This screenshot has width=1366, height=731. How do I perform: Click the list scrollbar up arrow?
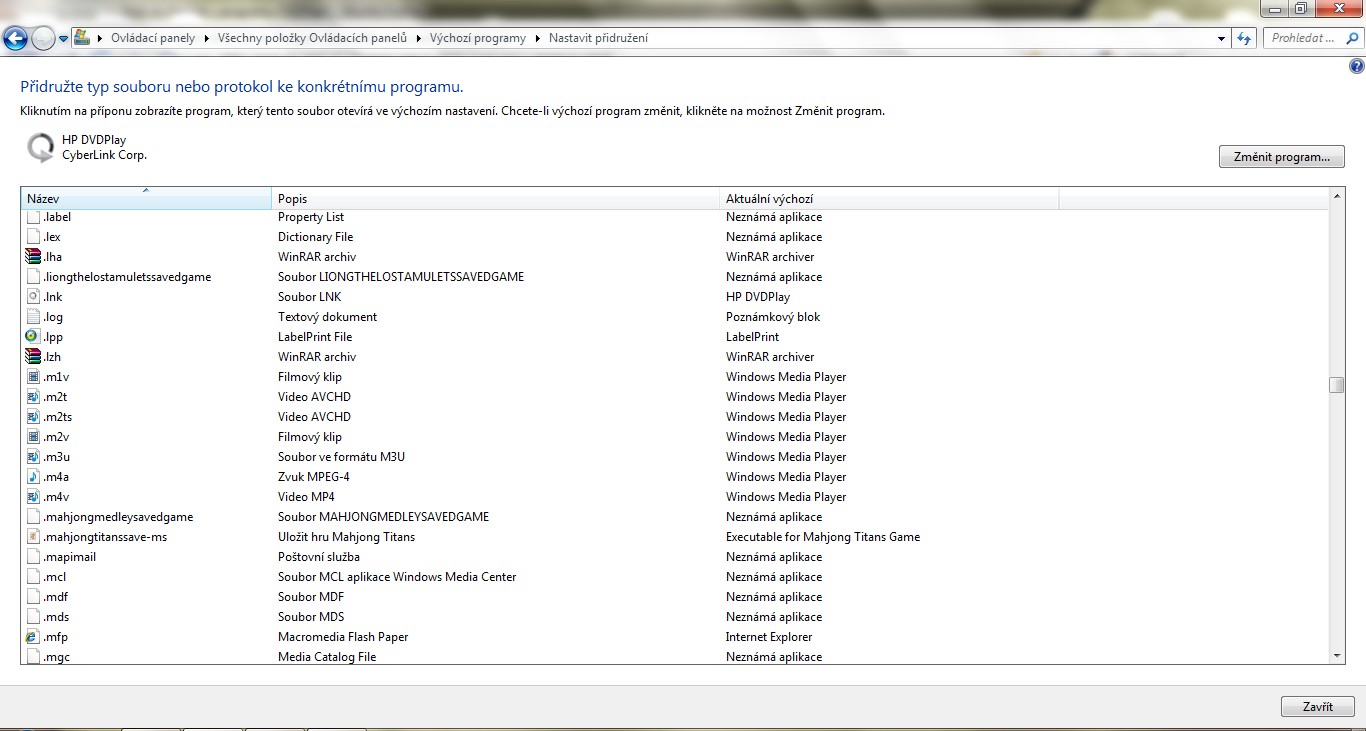point(1337,194)
